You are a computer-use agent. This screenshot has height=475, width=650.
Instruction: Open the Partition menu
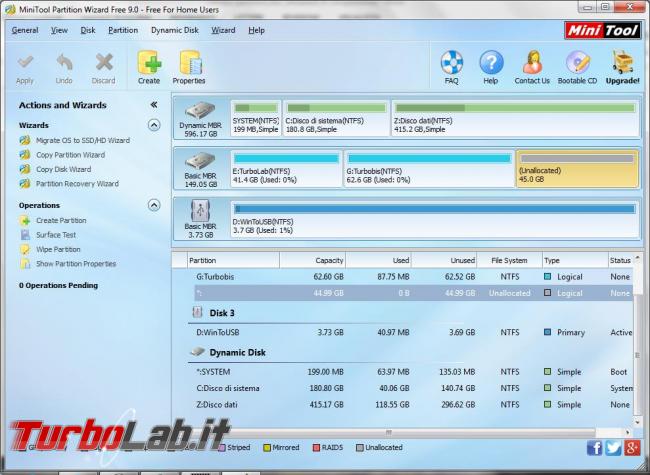click(123, 30)
